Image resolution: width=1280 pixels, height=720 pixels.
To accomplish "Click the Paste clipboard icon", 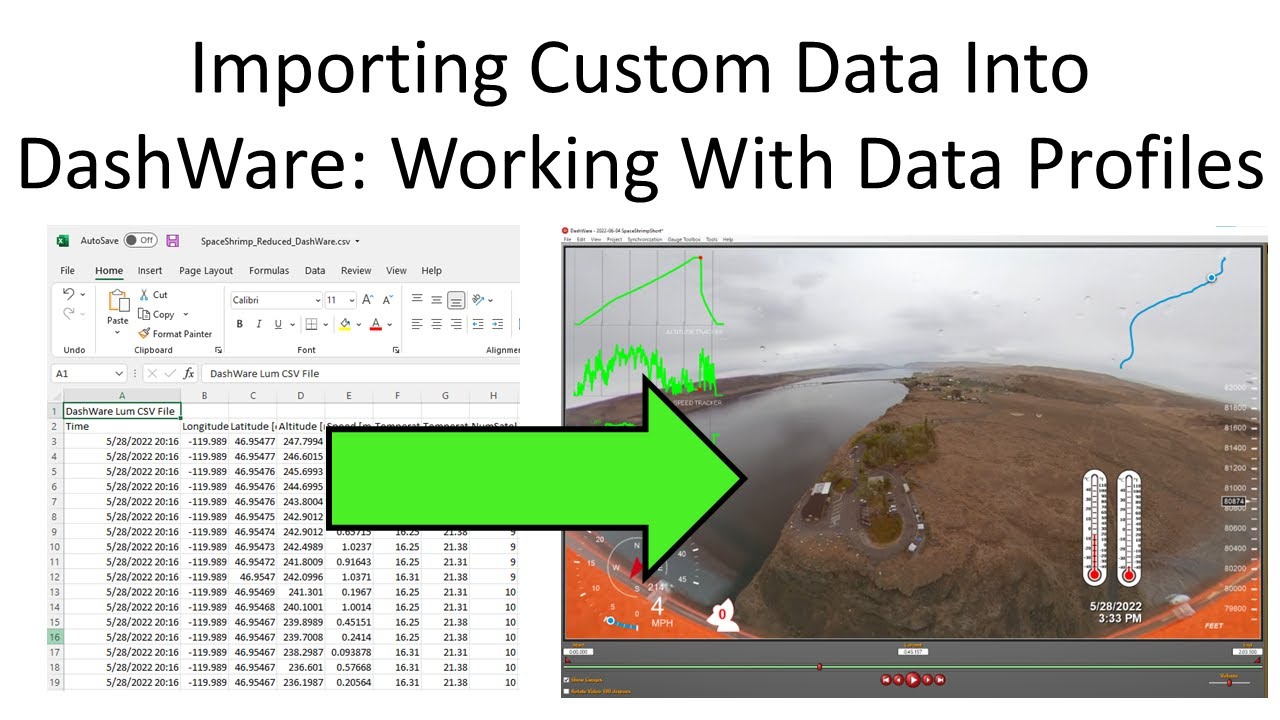I will click(x=118, y=301).
